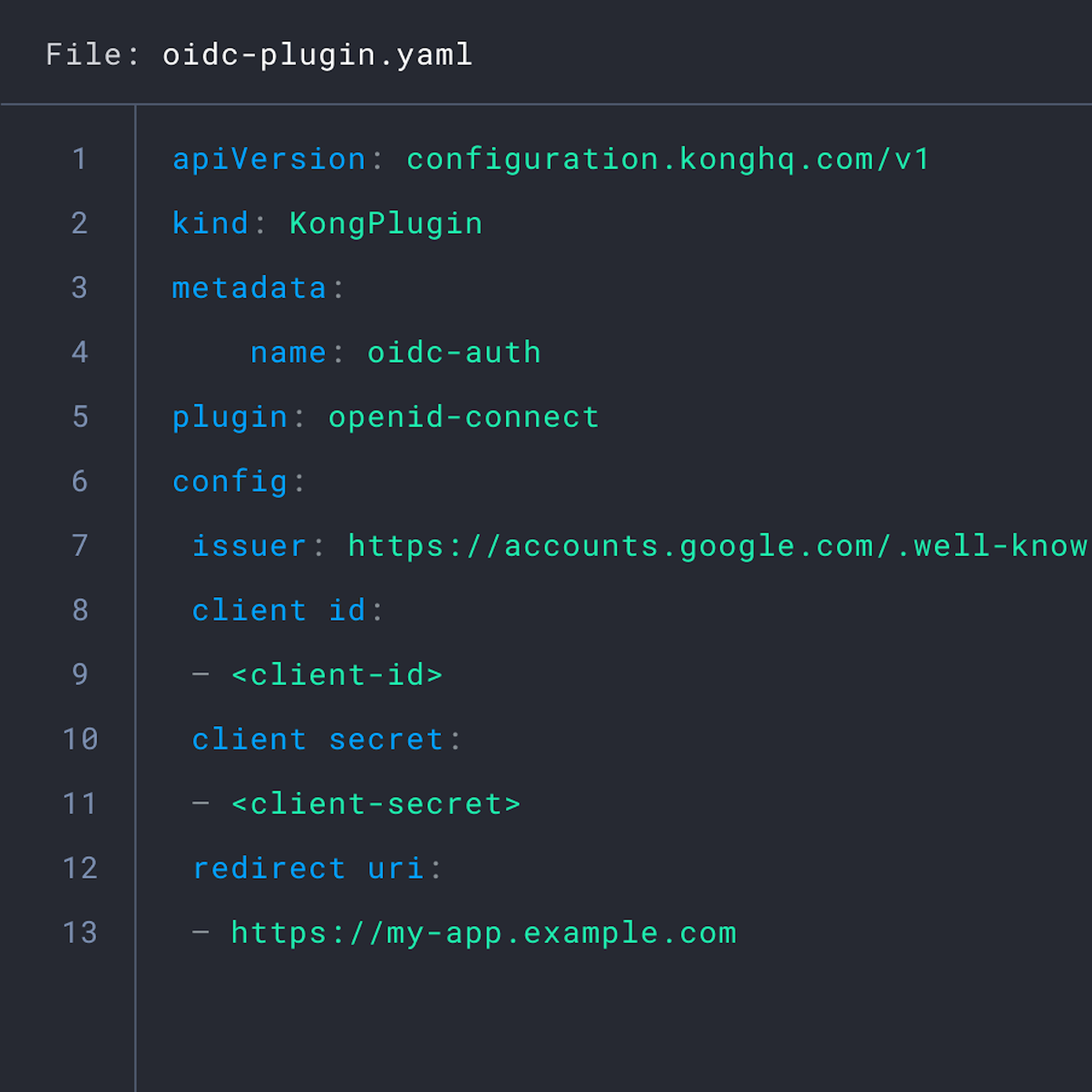Click the <client-id> placeholder value
Image resolution: width=1092 pixels, height=1092 pixels.
337,675
